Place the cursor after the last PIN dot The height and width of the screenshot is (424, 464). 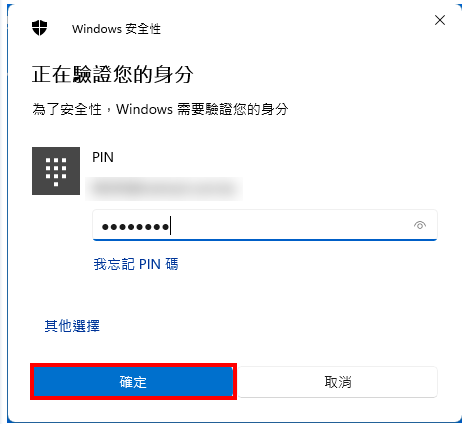pos(170,226)
